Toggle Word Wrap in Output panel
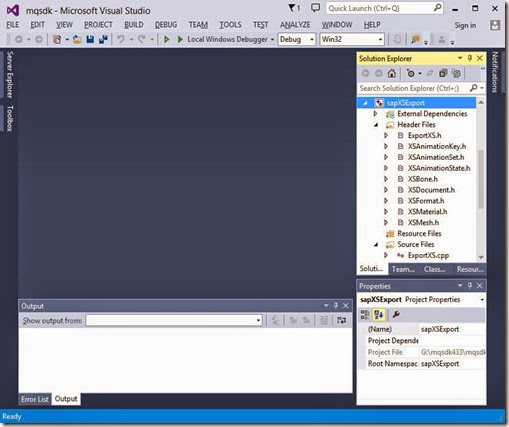 click(341, 320)
